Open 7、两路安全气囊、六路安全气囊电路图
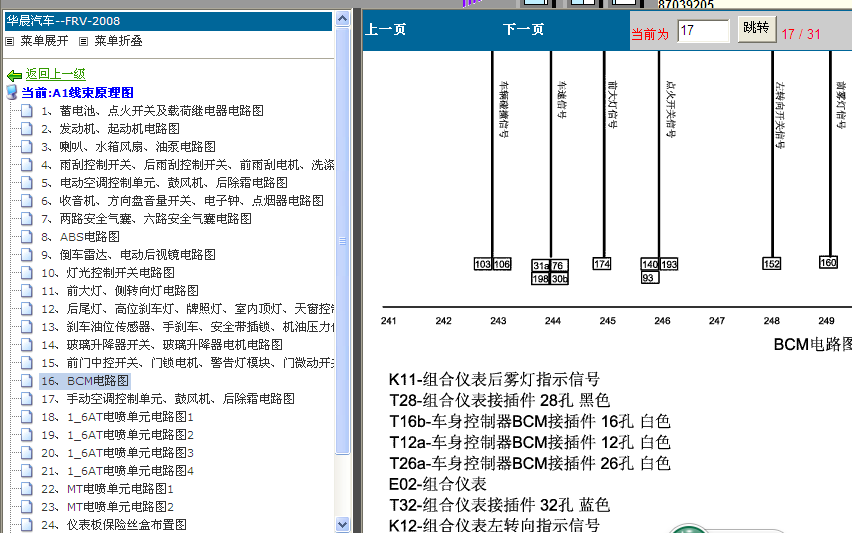The image size is (852, 533). pos(146,218)
